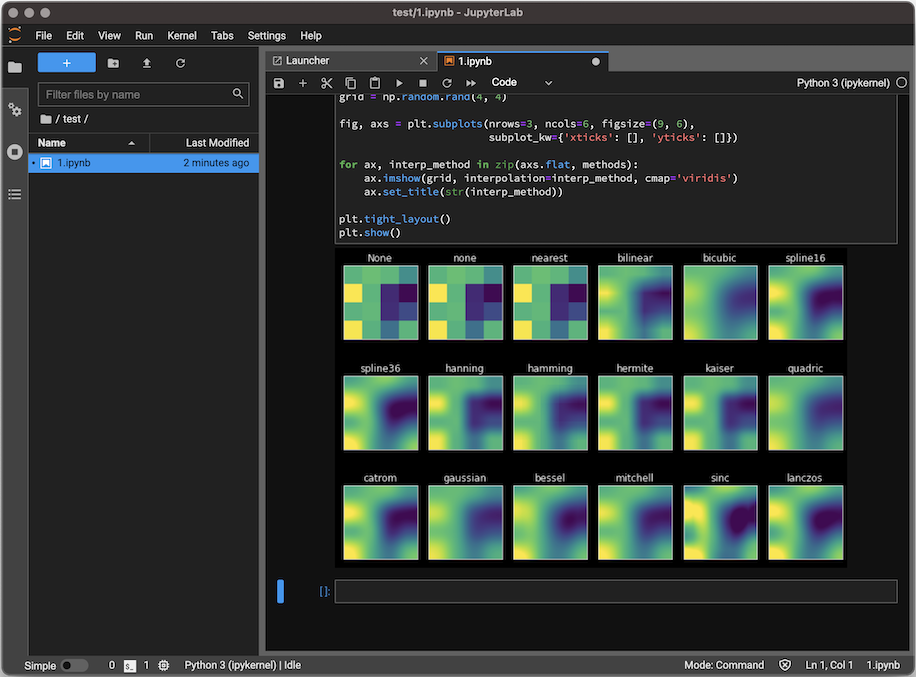Cut the selected cells with the scissors icon
916x677 pixels.
(327, 83)
